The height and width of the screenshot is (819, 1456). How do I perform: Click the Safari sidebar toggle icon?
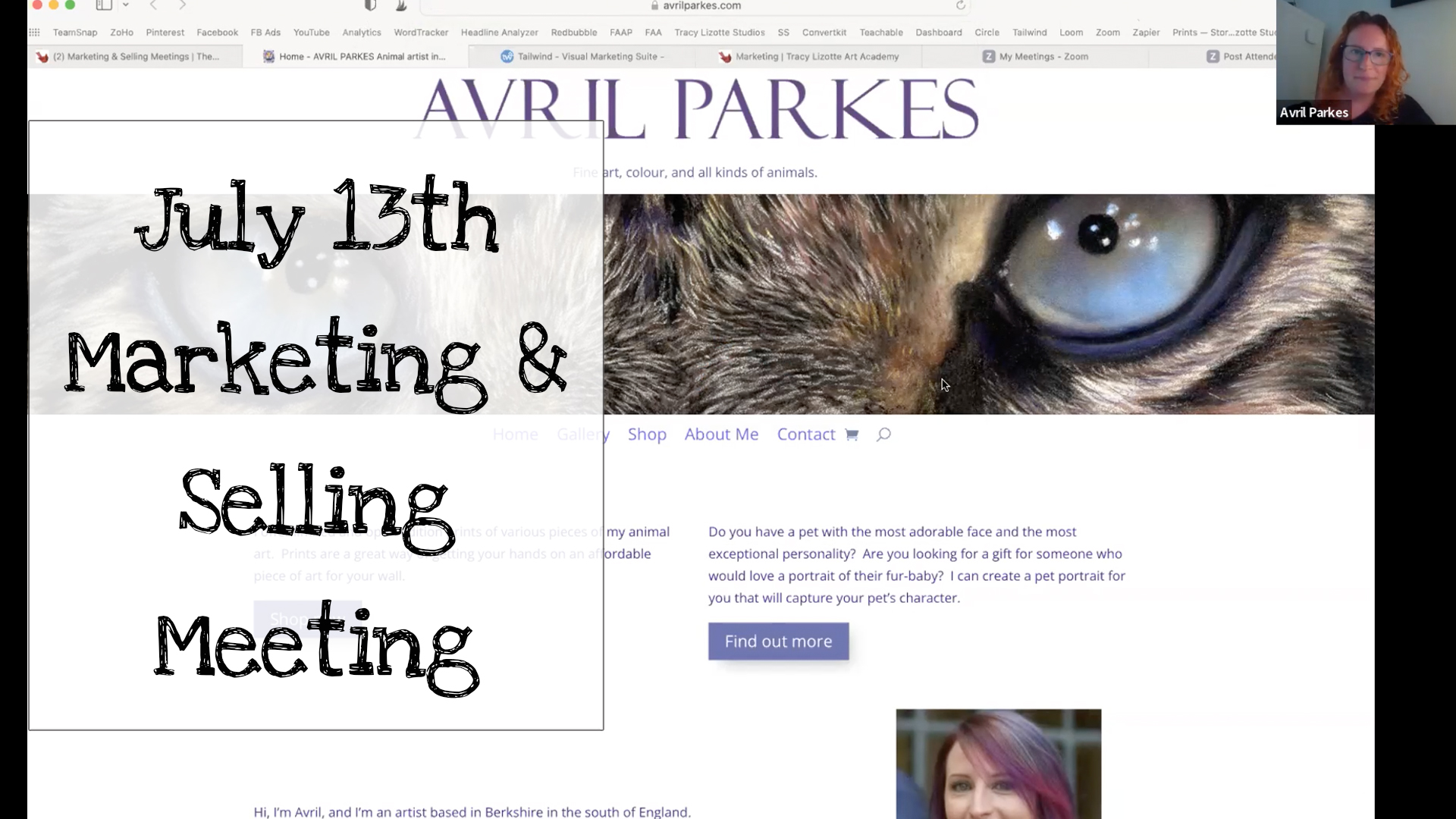104,5
